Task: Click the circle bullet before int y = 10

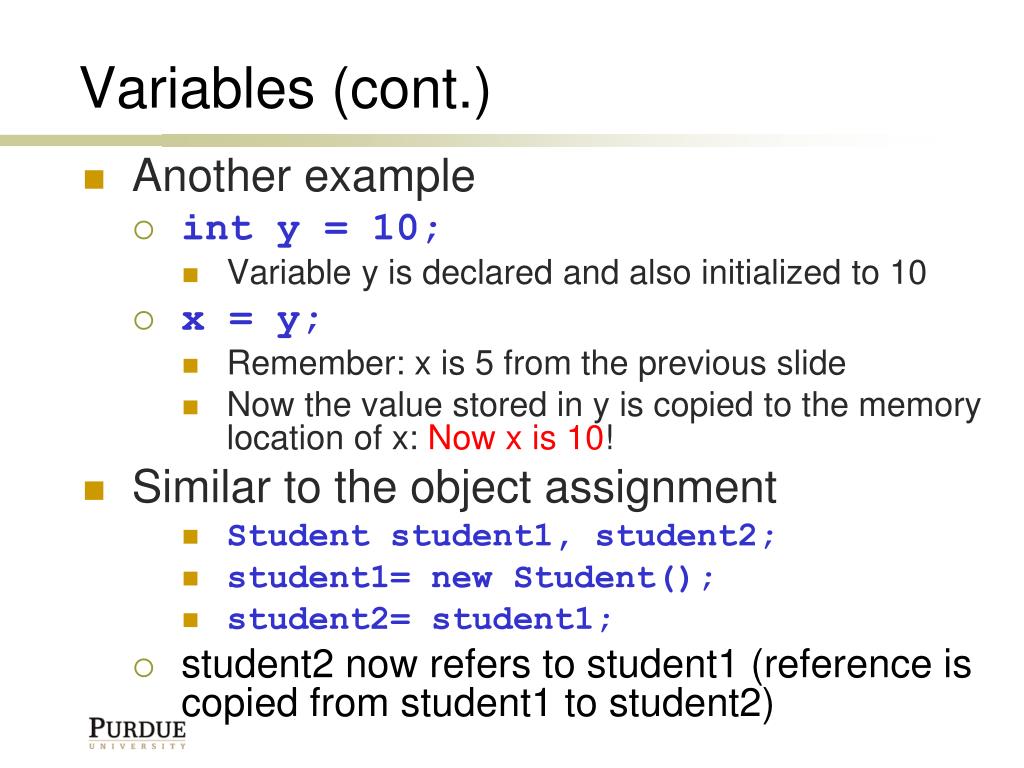Action: coord(144,230)
